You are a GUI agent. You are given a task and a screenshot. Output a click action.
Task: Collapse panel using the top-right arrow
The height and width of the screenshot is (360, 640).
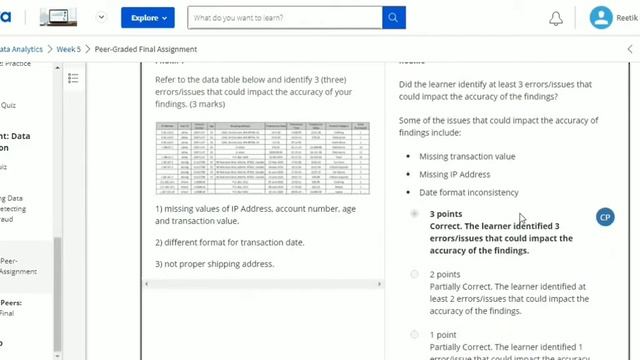pos(630,49)
